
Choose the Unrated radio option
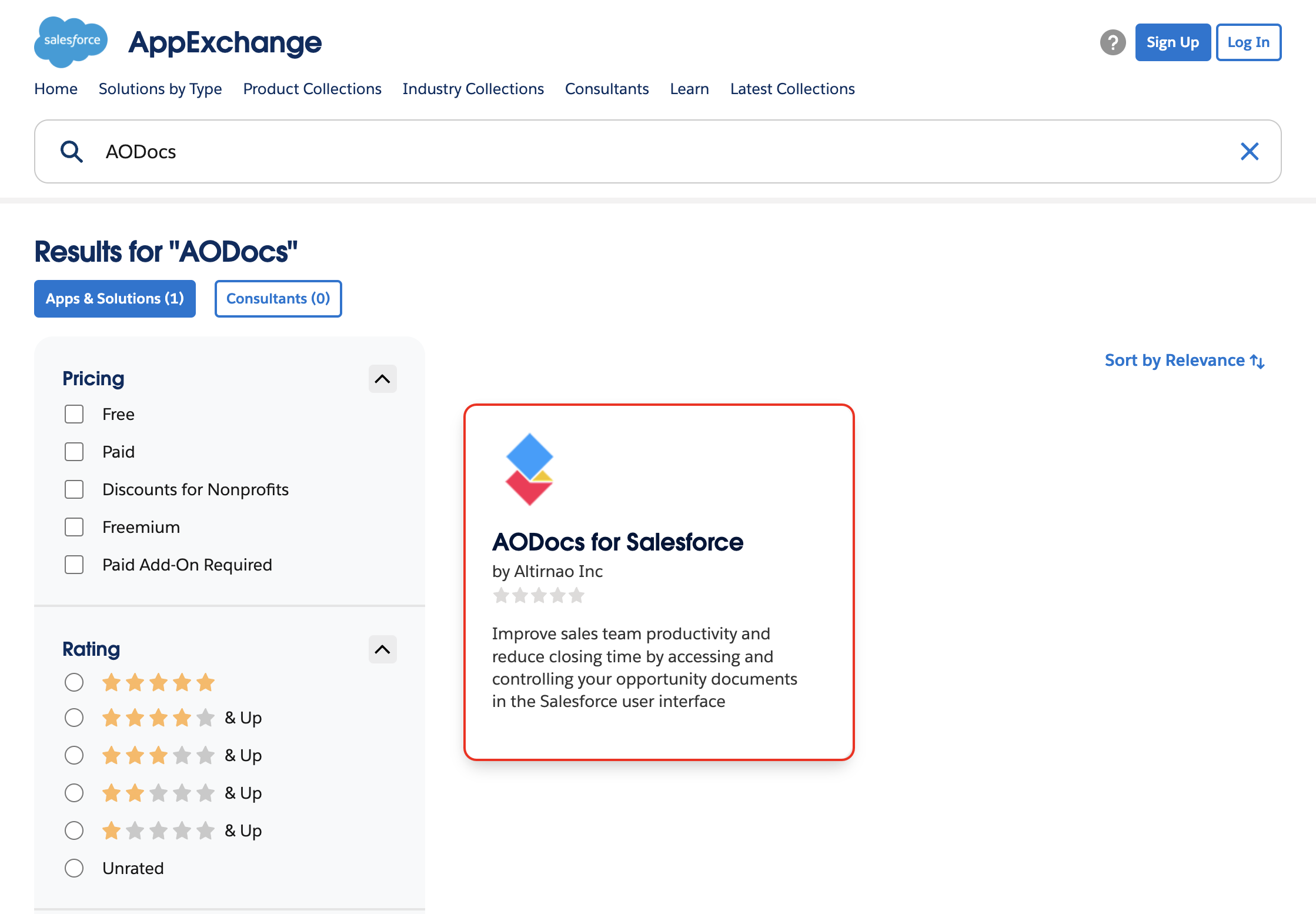pos(74,868)
